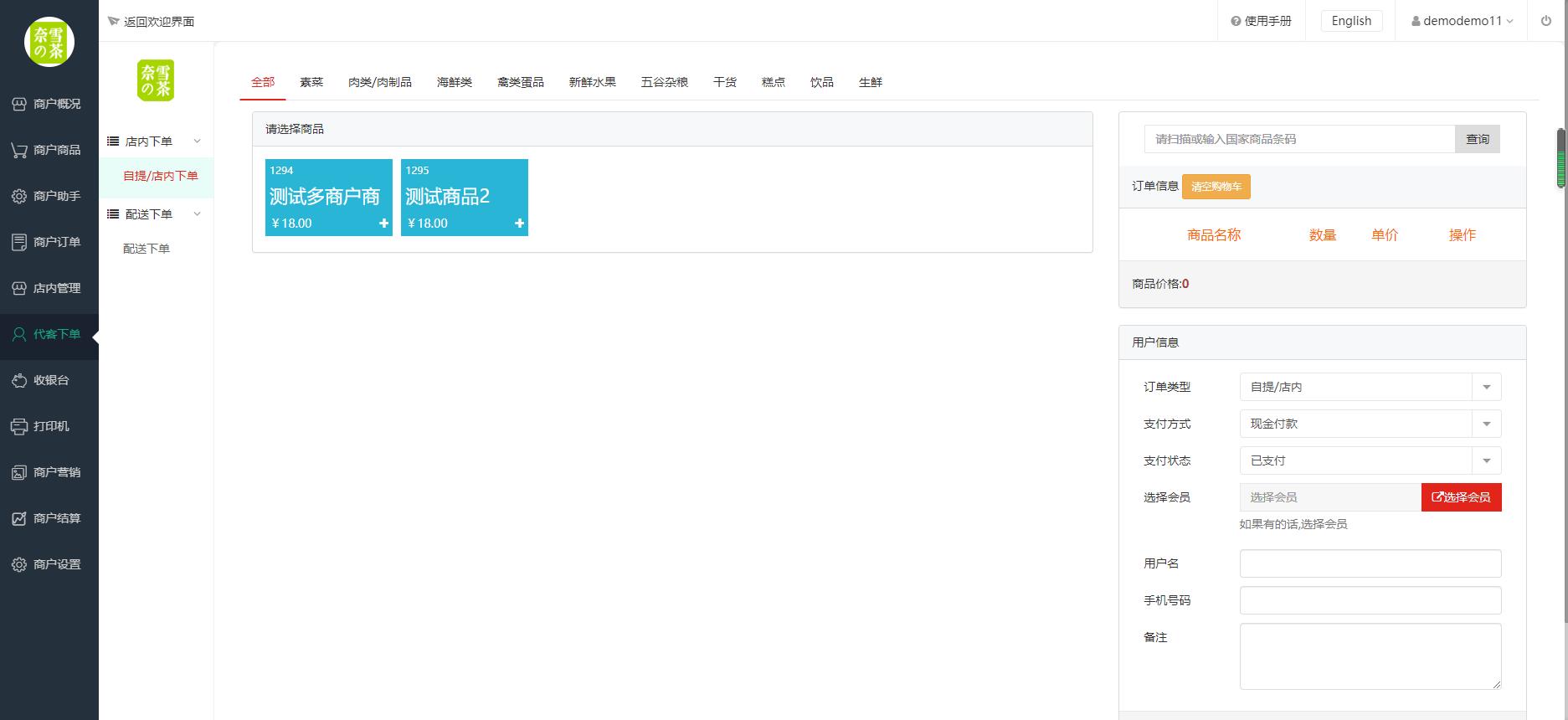Click the red 选择会员 button
Image resolution: width=1568 pixels, height=720 pixels.
(x=1462, y=497)
